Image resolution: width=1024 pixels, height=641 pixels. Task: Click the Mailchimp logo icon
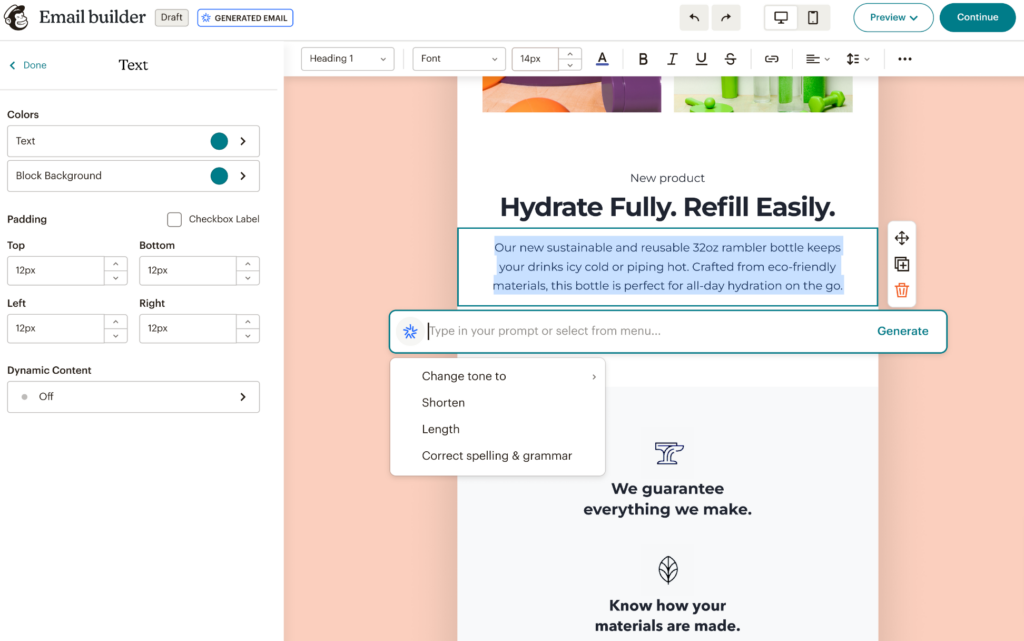[x=16, y=18]
